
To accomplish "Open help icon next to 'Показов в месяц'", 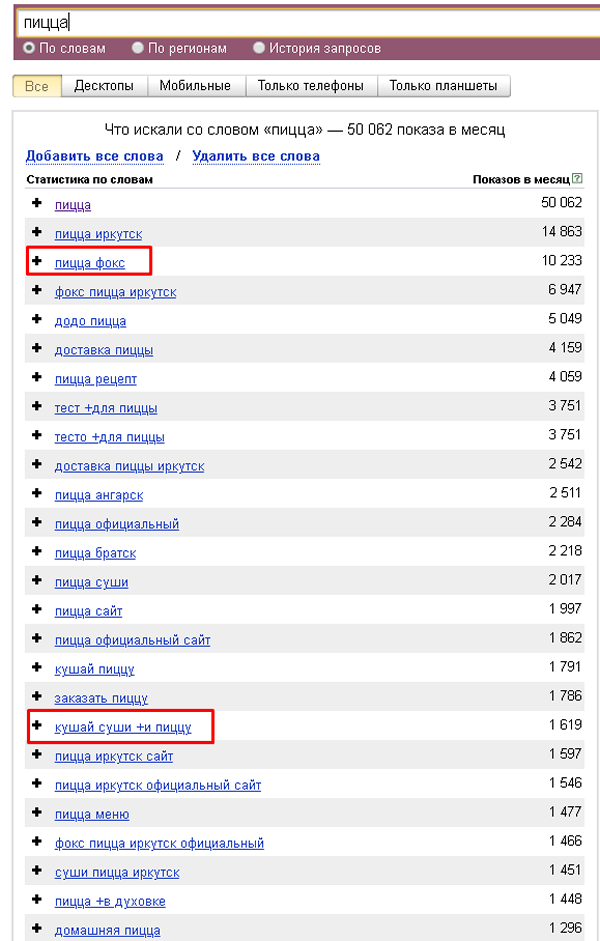I will pos(578,179).
